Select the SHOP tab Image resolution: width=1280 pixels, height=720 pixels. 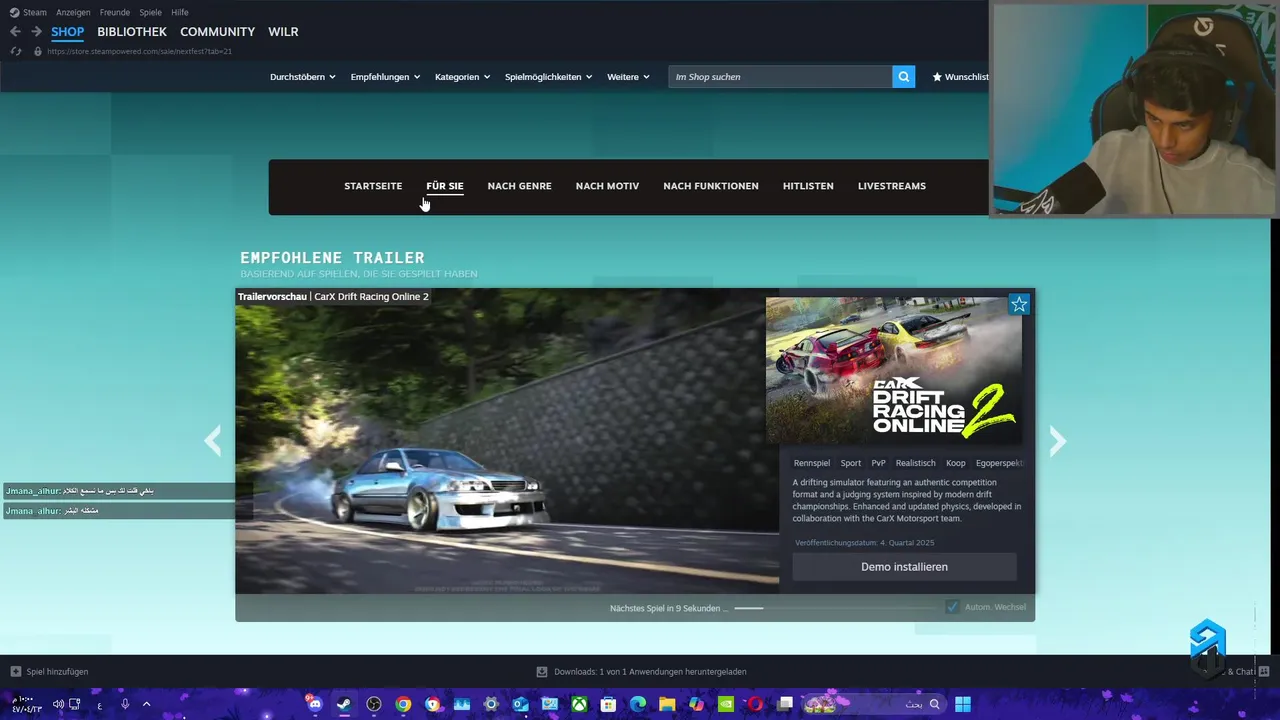pos(68,32)
